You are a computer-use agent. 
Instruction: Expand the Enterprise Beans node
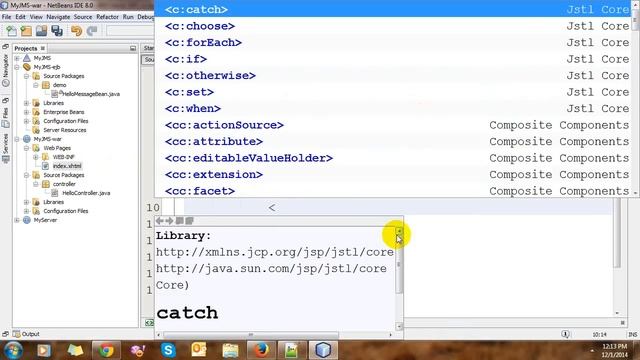(x=27, y=112)
